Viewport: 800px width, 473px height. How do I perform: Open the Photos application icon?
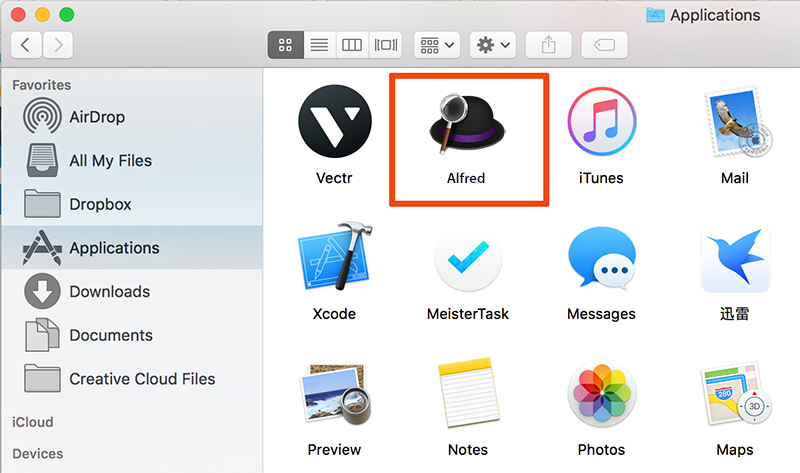(x=602, y=393)
